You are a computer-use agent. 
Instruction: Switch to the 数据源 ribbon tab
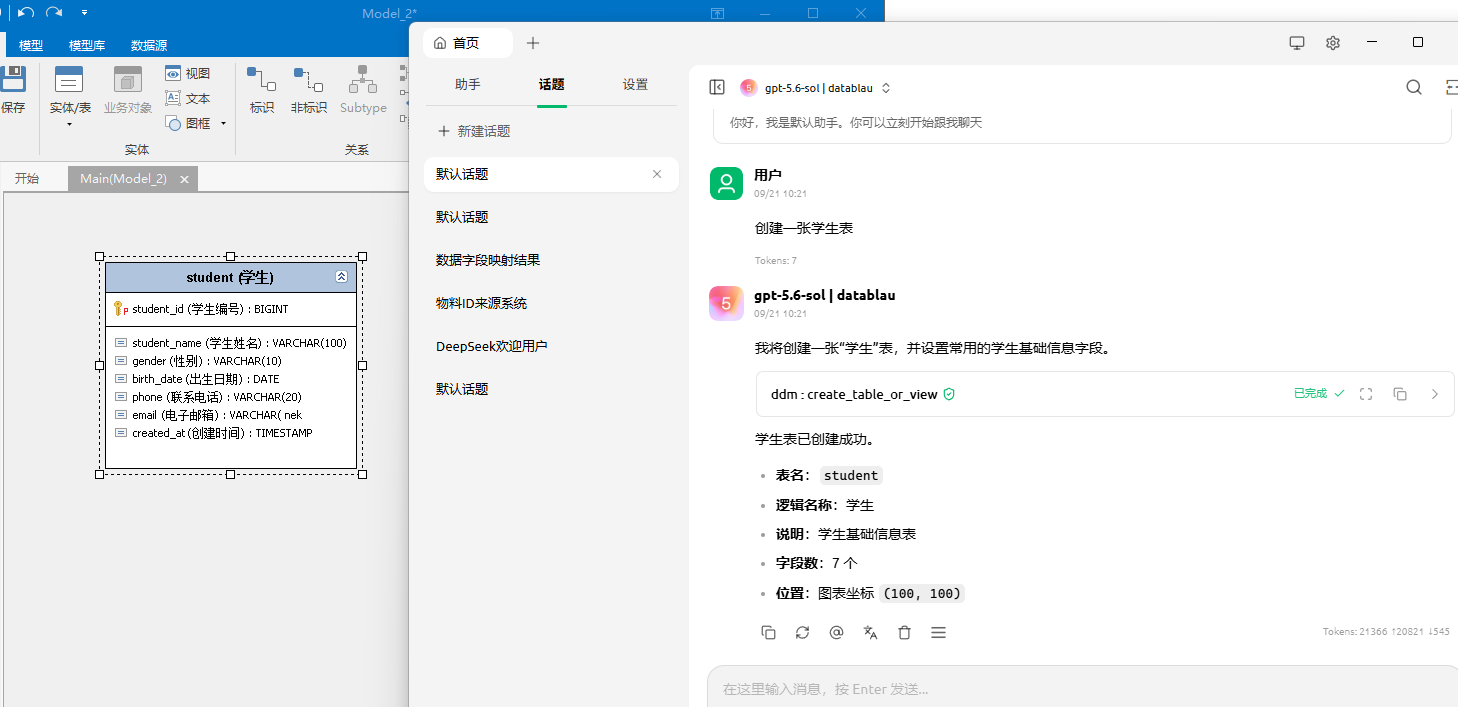tap(149, 45)
